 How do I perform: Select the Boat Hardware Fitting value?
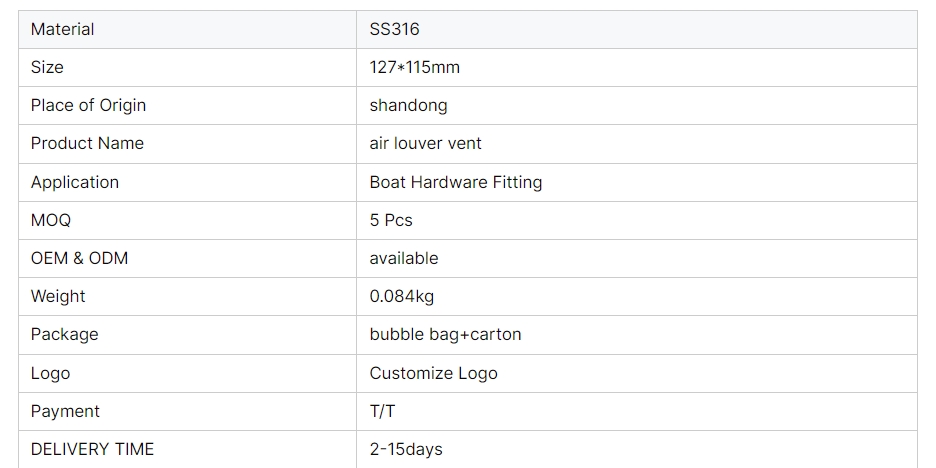[455, 182]
